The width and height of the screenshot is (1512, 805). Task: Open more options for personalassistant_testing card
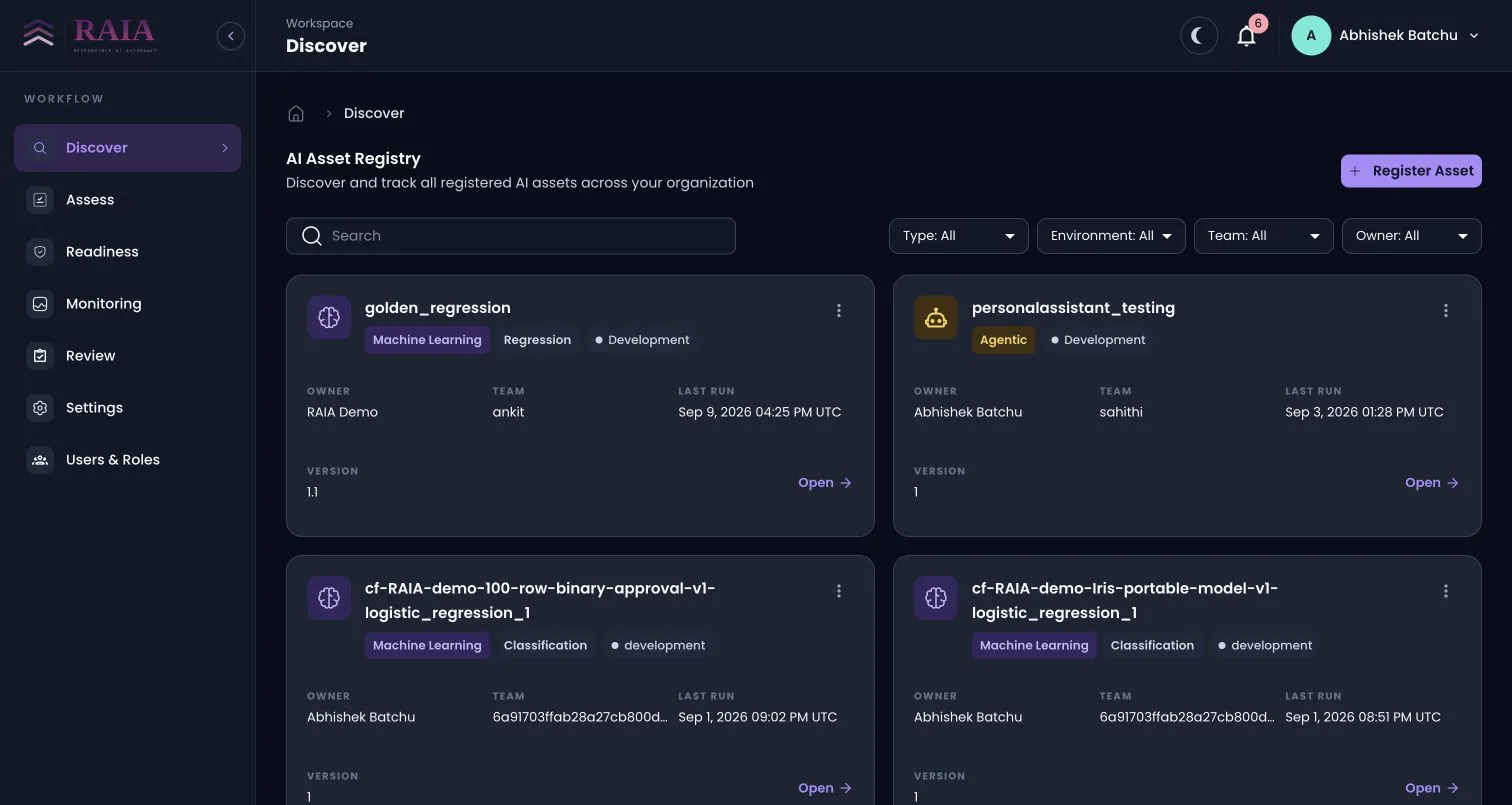point(1446,311)
